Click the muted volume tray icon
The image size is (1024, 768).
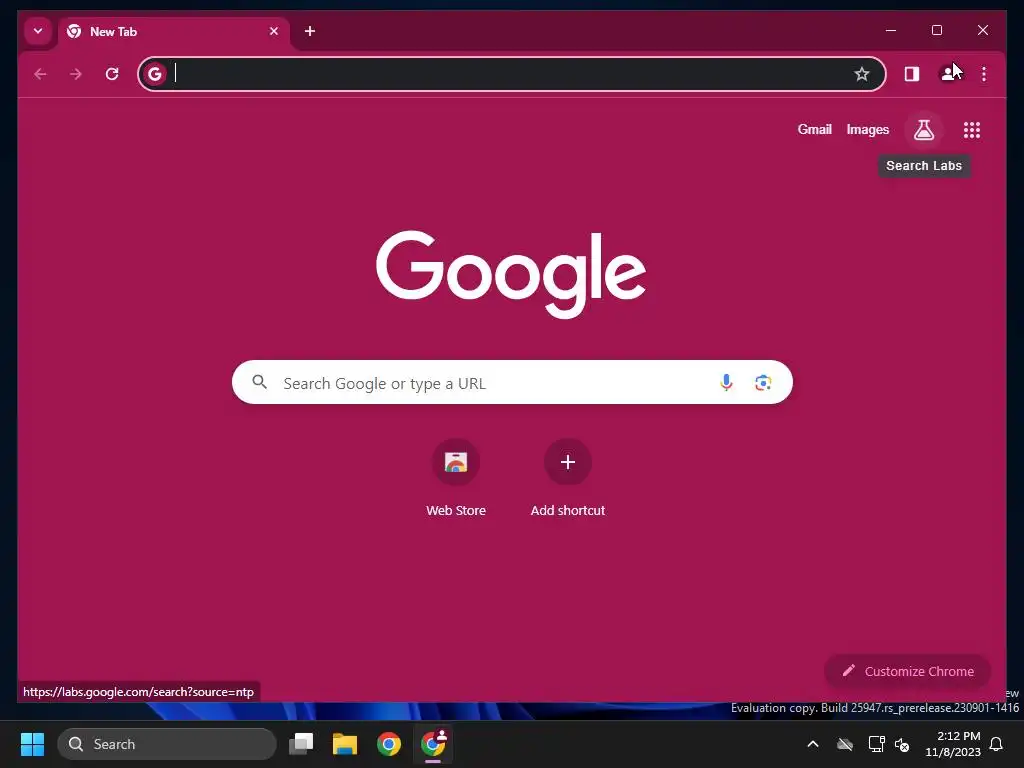click(x=902, y=744)
